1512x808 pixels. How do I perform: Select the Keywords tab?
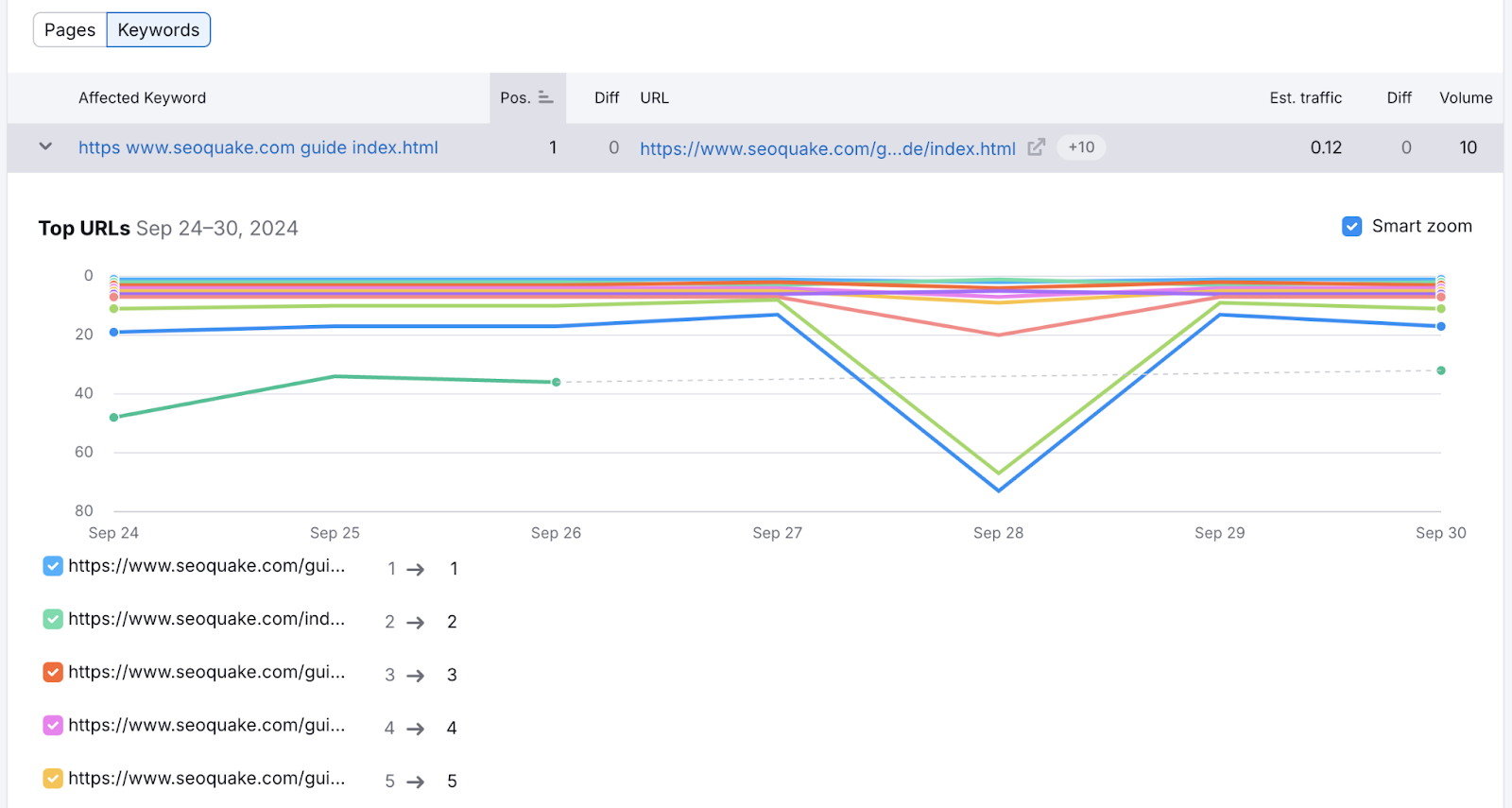click(x=159, y=30)
